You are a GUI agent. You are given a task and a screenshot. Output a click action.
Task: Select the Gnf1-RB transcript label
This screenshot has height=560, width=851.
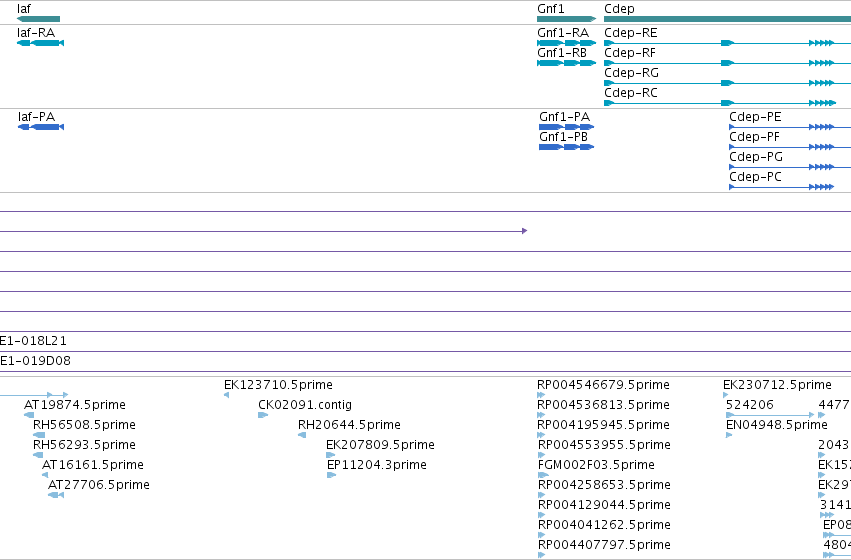point(562,53)
